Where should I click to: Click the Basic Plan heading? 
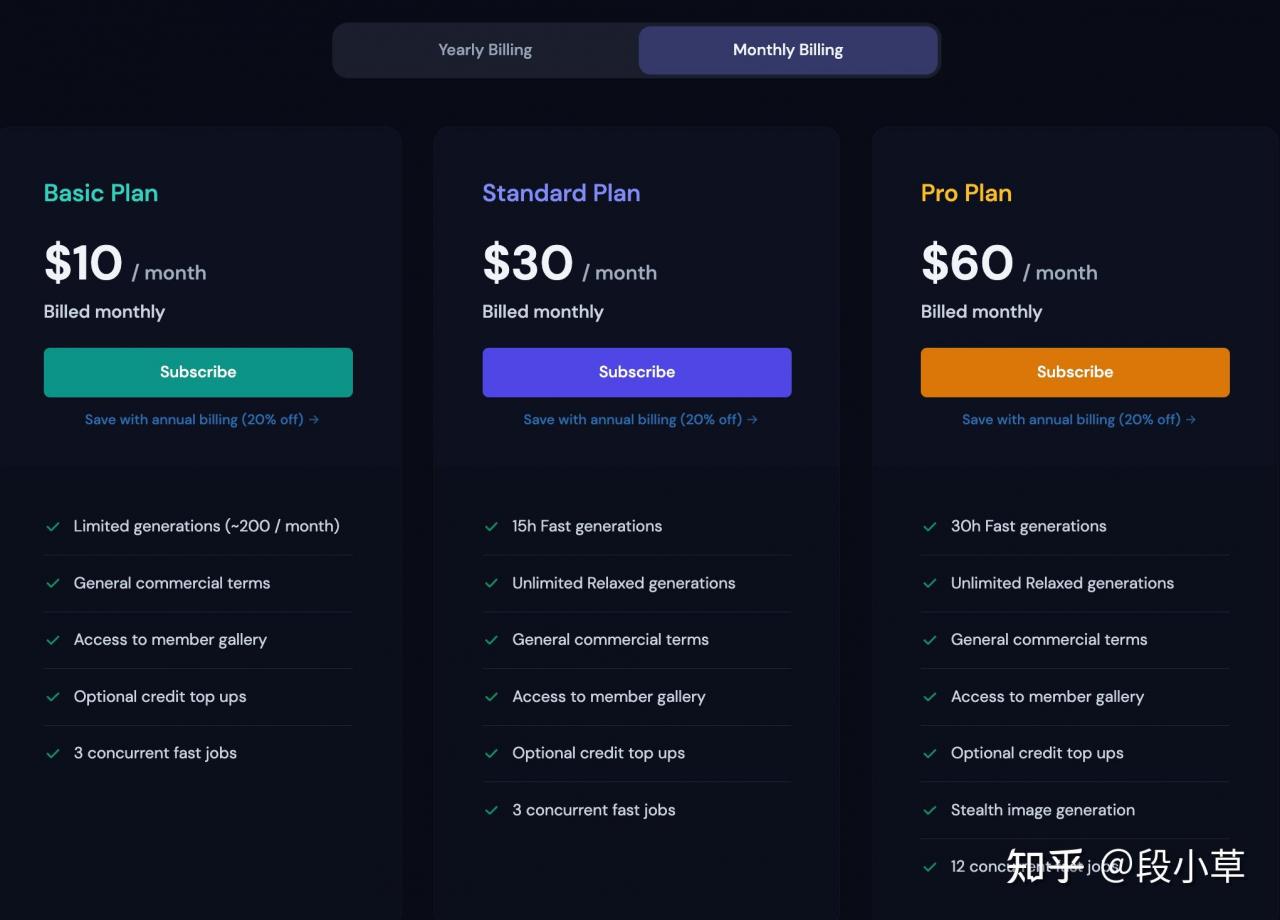pyautogui.click(x=101, y=193)
